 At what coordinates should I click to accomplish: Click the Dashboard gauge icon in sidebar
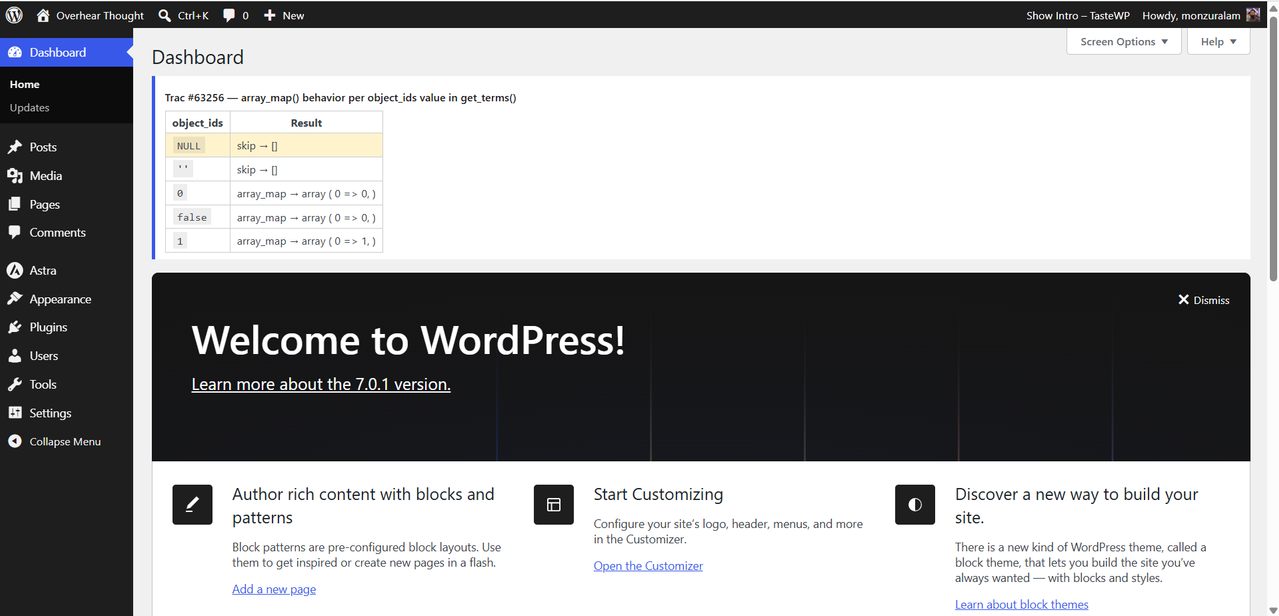click(14, 52)
